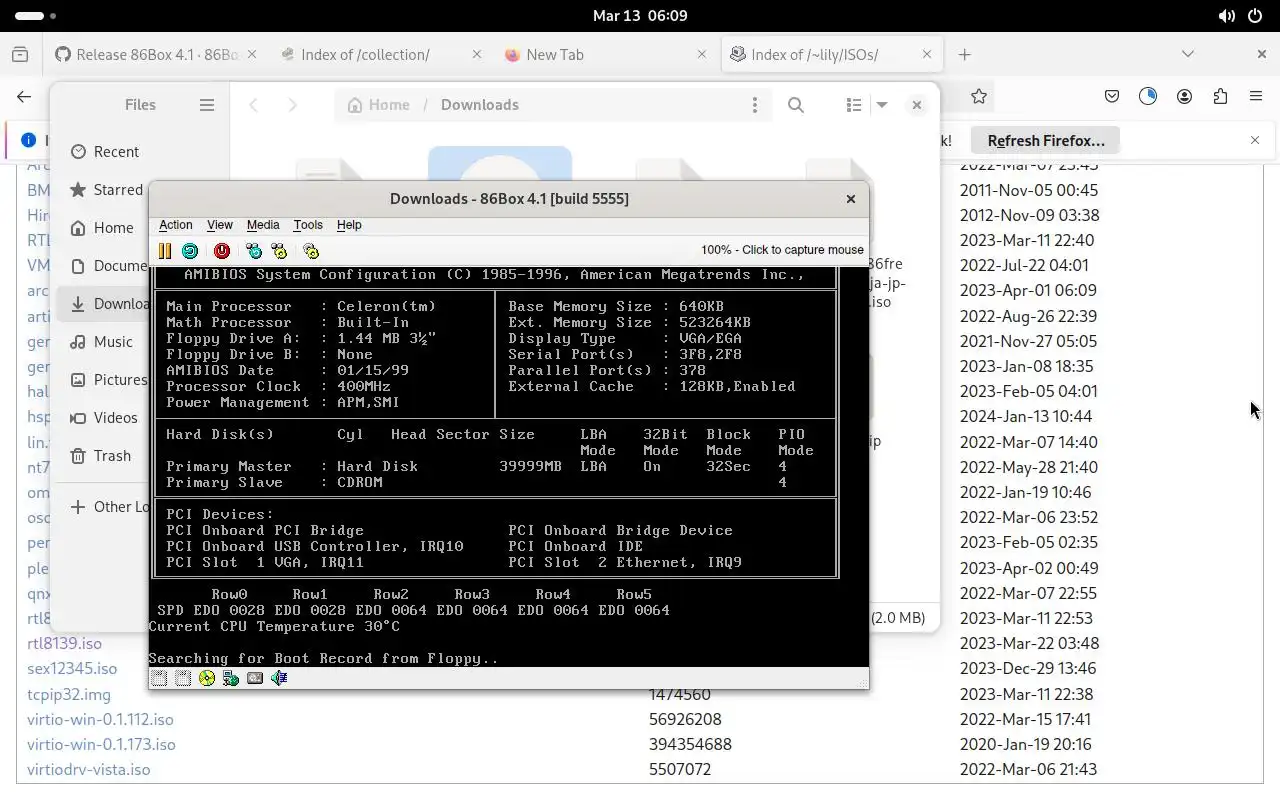
Task: Open the 86Box Tools menu
Action: (x=308, y=225)
